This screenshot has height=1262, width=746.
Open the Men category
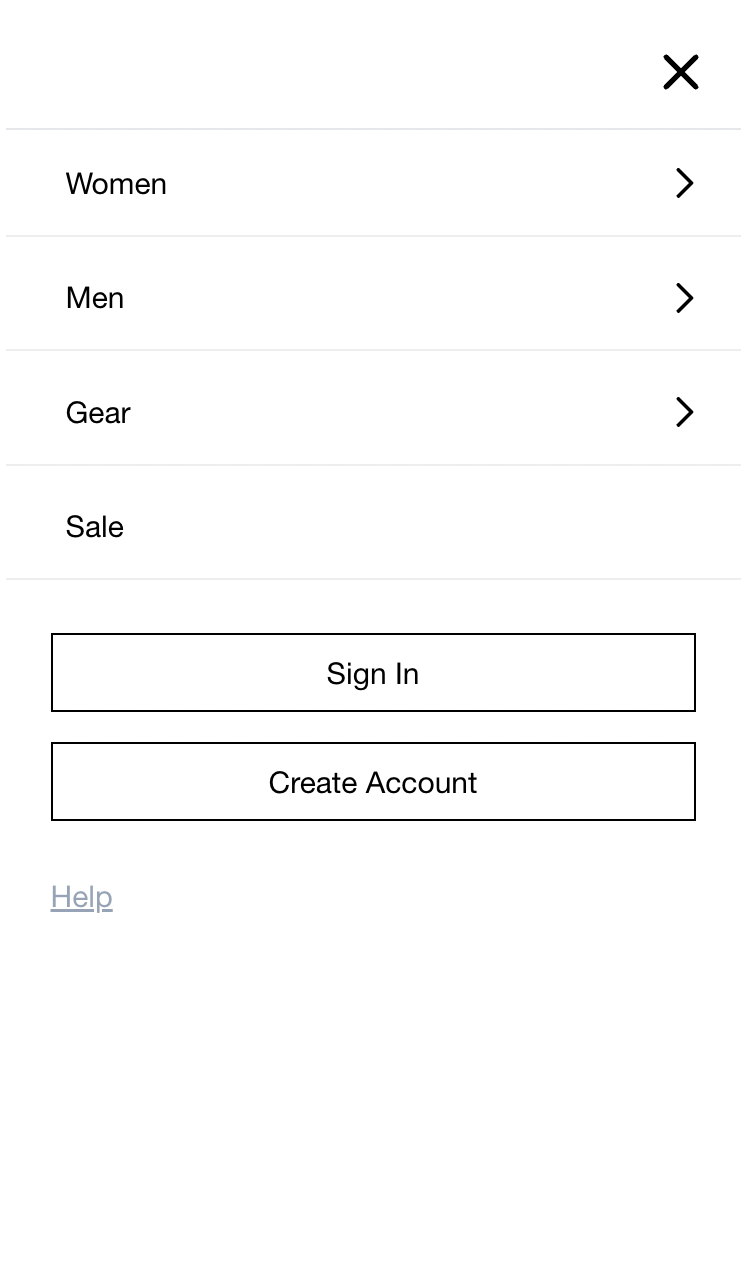click(x=95, y=298)
